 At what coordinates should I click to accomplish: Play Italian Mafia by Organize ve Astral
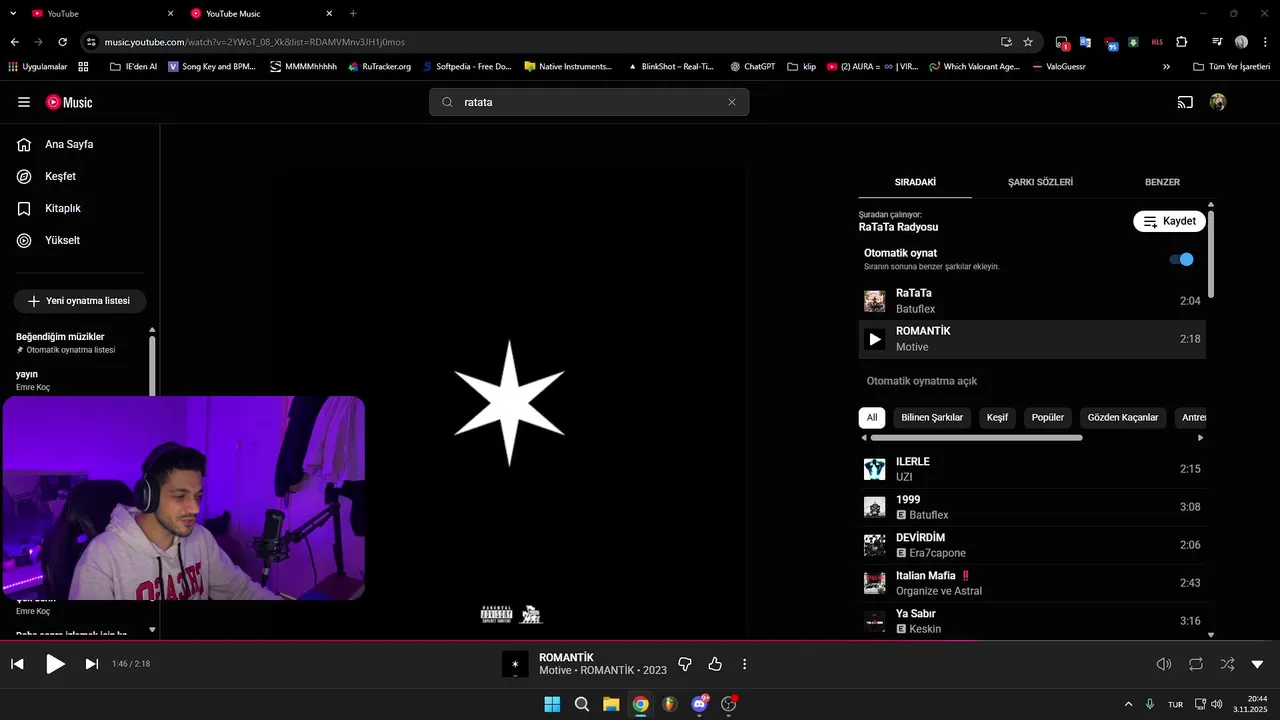coord(1032,583)
